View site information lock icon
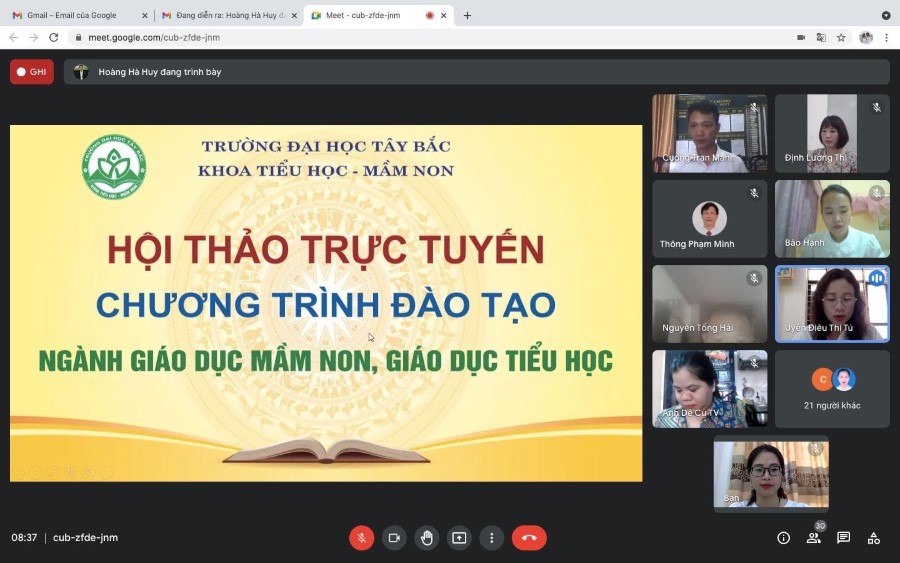Screen dimensions: 900x563 tap(79, 37)
